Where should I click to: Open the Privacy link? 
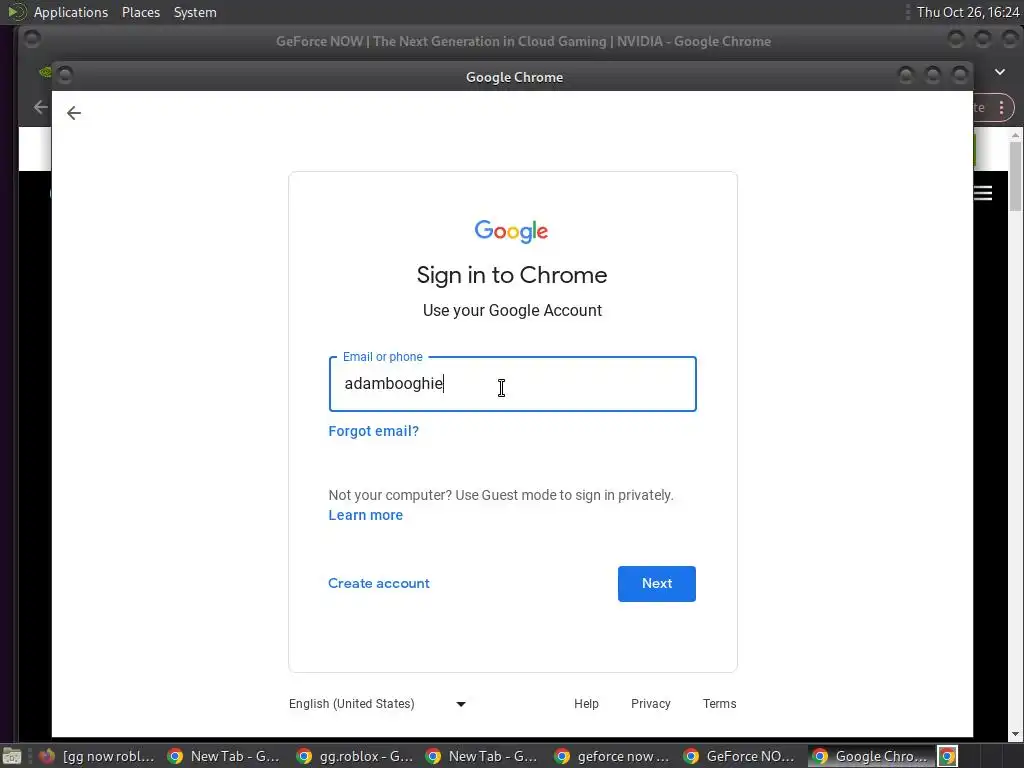(x=650, y=704)
